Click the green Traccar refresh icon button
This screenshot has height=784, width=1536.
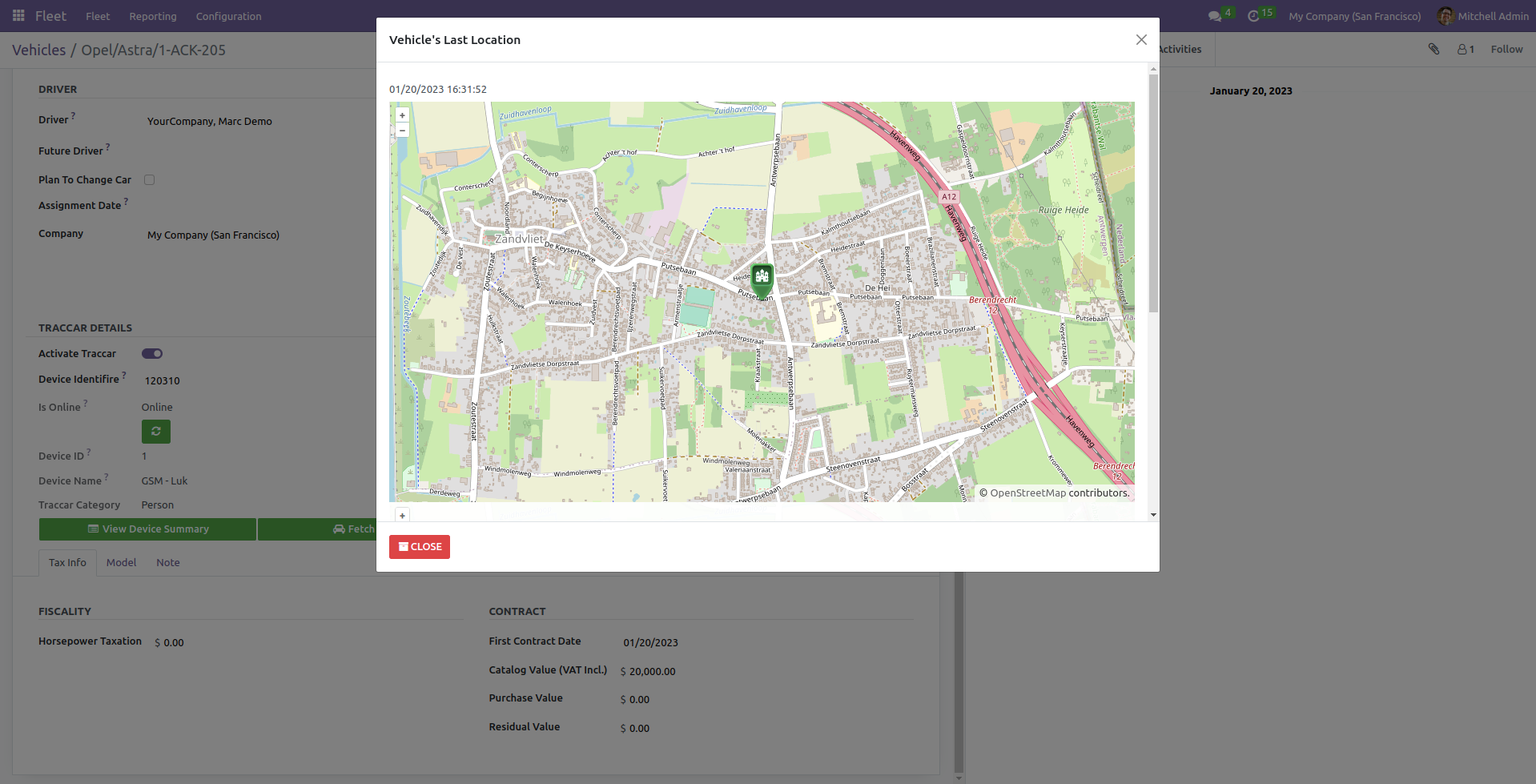(156, 432)
